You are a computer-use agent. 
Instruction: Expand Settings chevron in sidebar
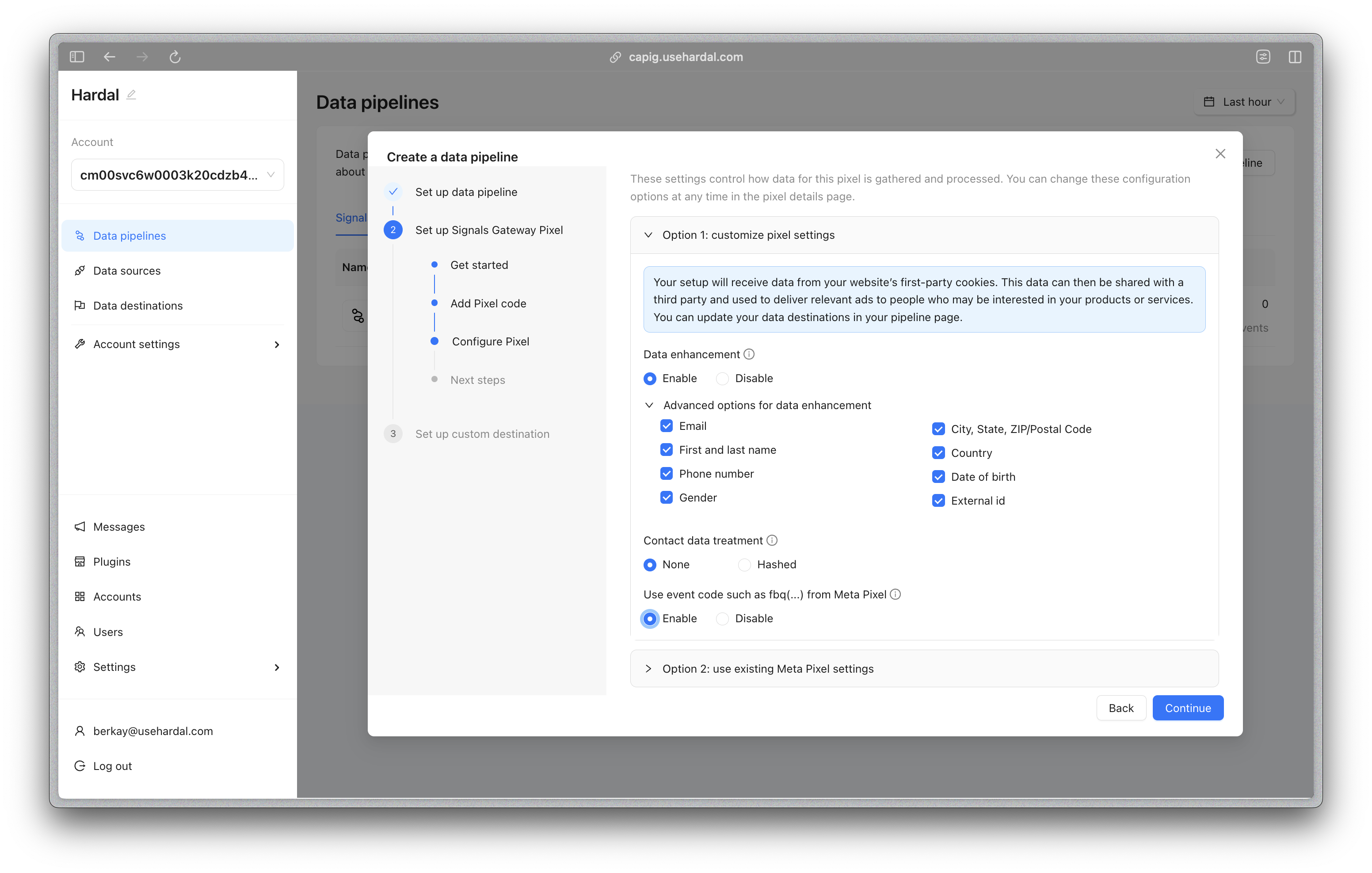[x=277, y=667]
